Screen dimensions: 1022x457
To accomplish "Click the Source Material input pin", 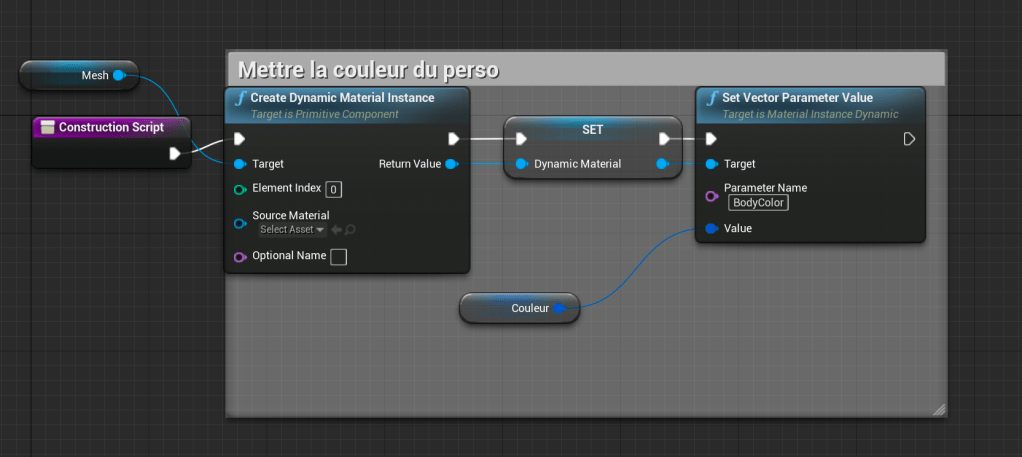I will point(240,224).
